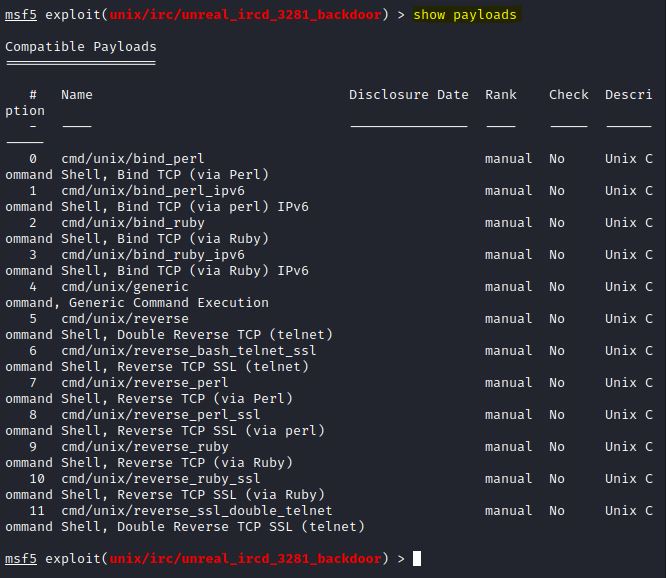Viewport: 666px width, 578px height.
Task: Click the cmd/unix/reverse_ruby_ssl payload entry
Action: pos(160,479)
